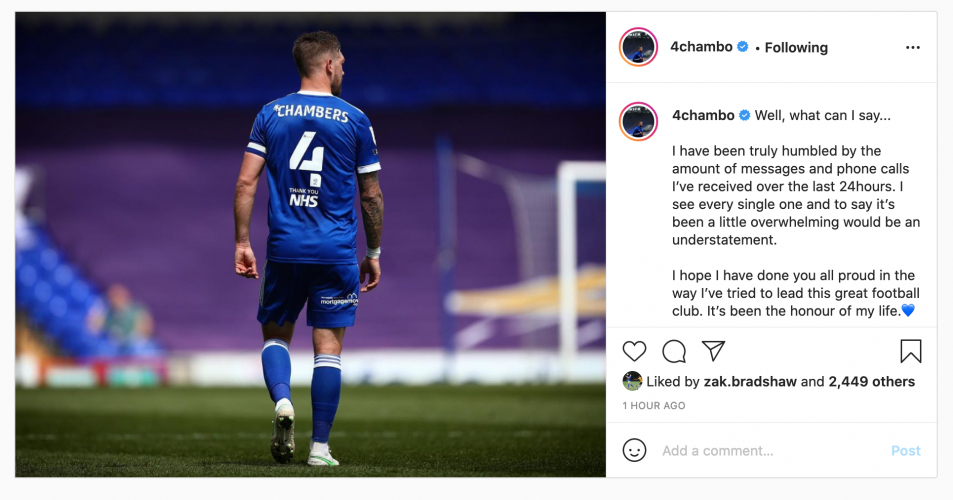Viewport: 953px width, 500px height.
Task: Open the three-dot more options menu
Action: point(912,47)
